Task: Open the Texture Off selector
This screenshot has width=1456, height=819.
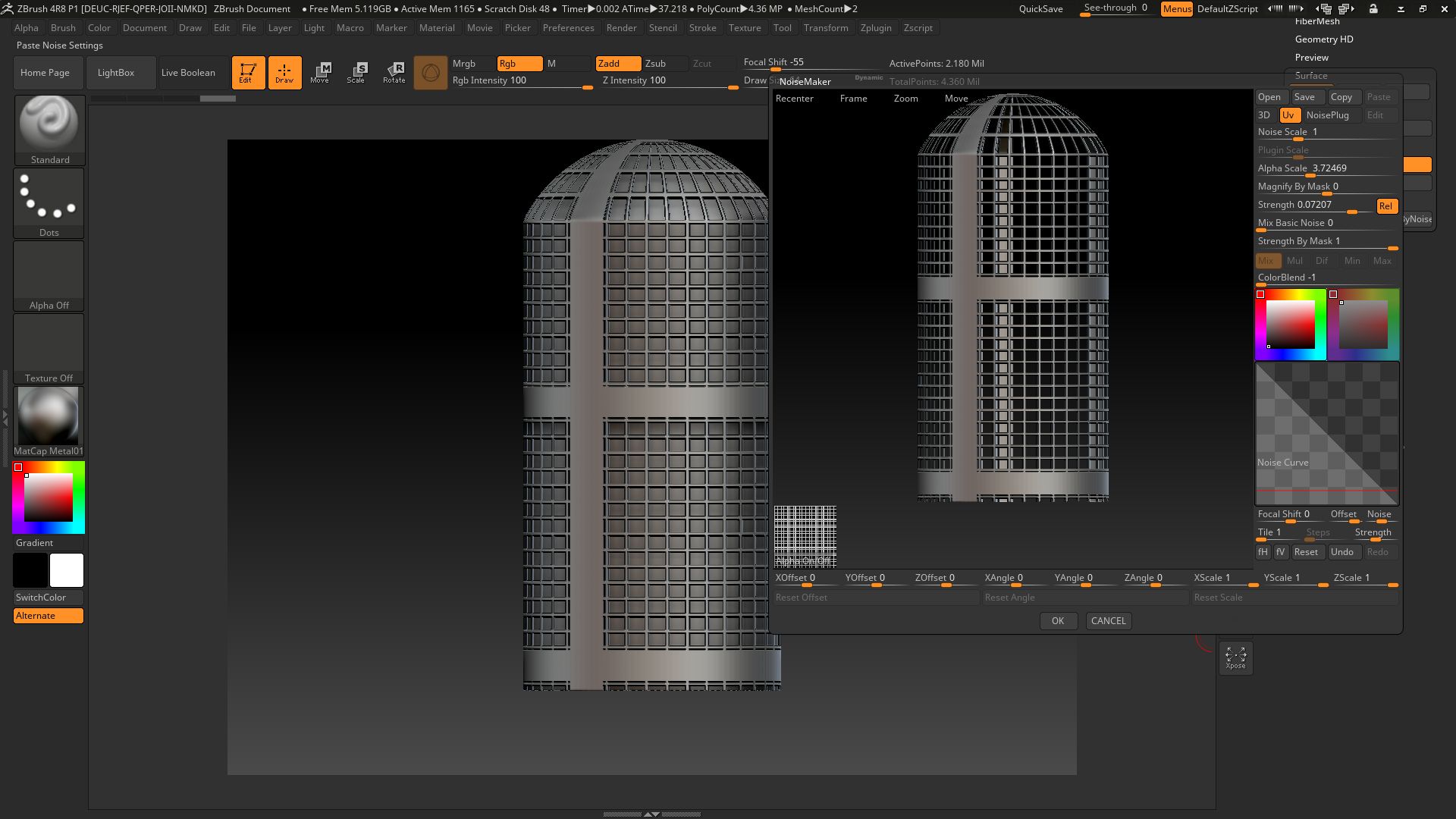Action: (49, 348)
